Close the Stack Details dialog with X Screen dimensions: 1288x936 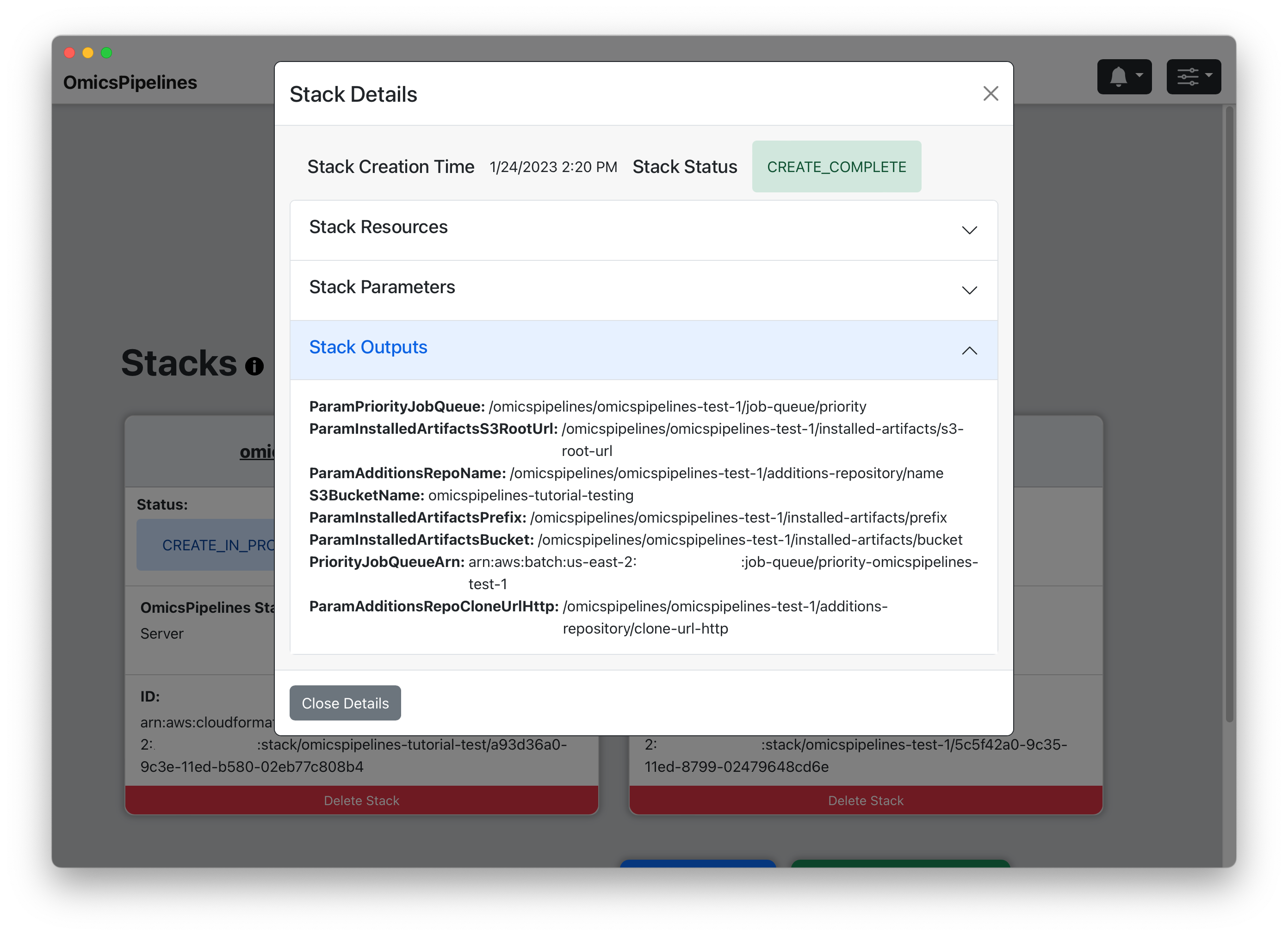click(x=991, y=94)
